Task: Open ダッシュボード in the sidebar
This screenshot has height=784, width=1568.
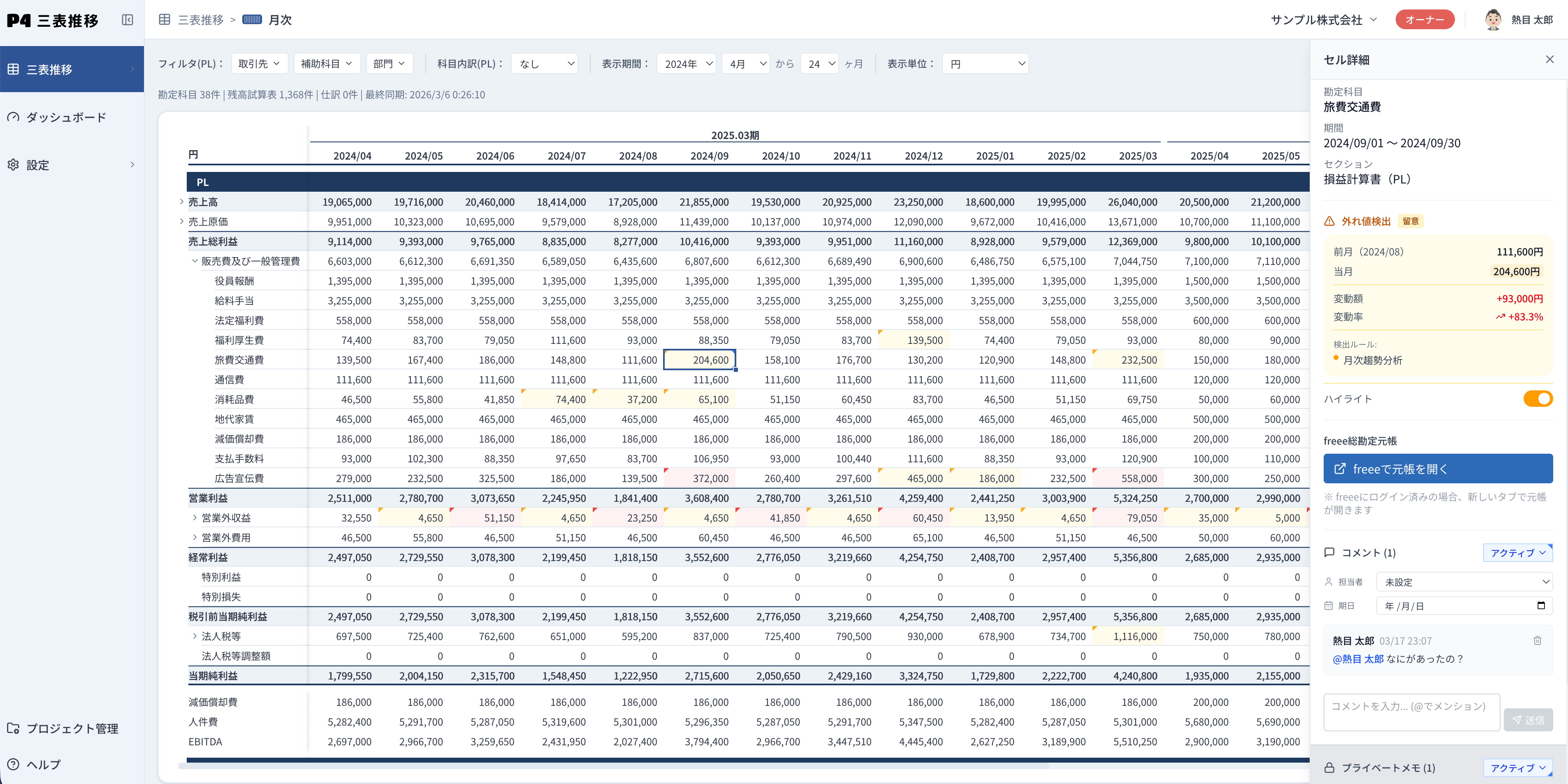Action: pyautogui.click(x=66, y=117)
